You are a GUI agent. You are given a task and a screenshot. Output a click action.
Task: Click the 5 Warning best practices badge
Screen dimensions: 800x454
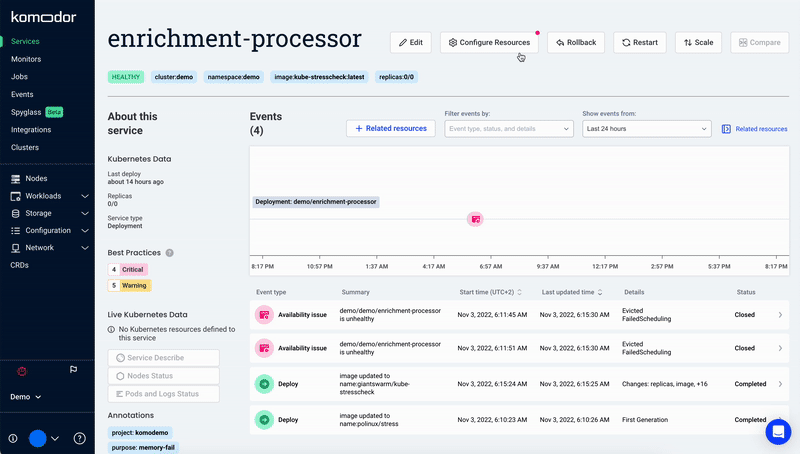[x=130, y=286]
